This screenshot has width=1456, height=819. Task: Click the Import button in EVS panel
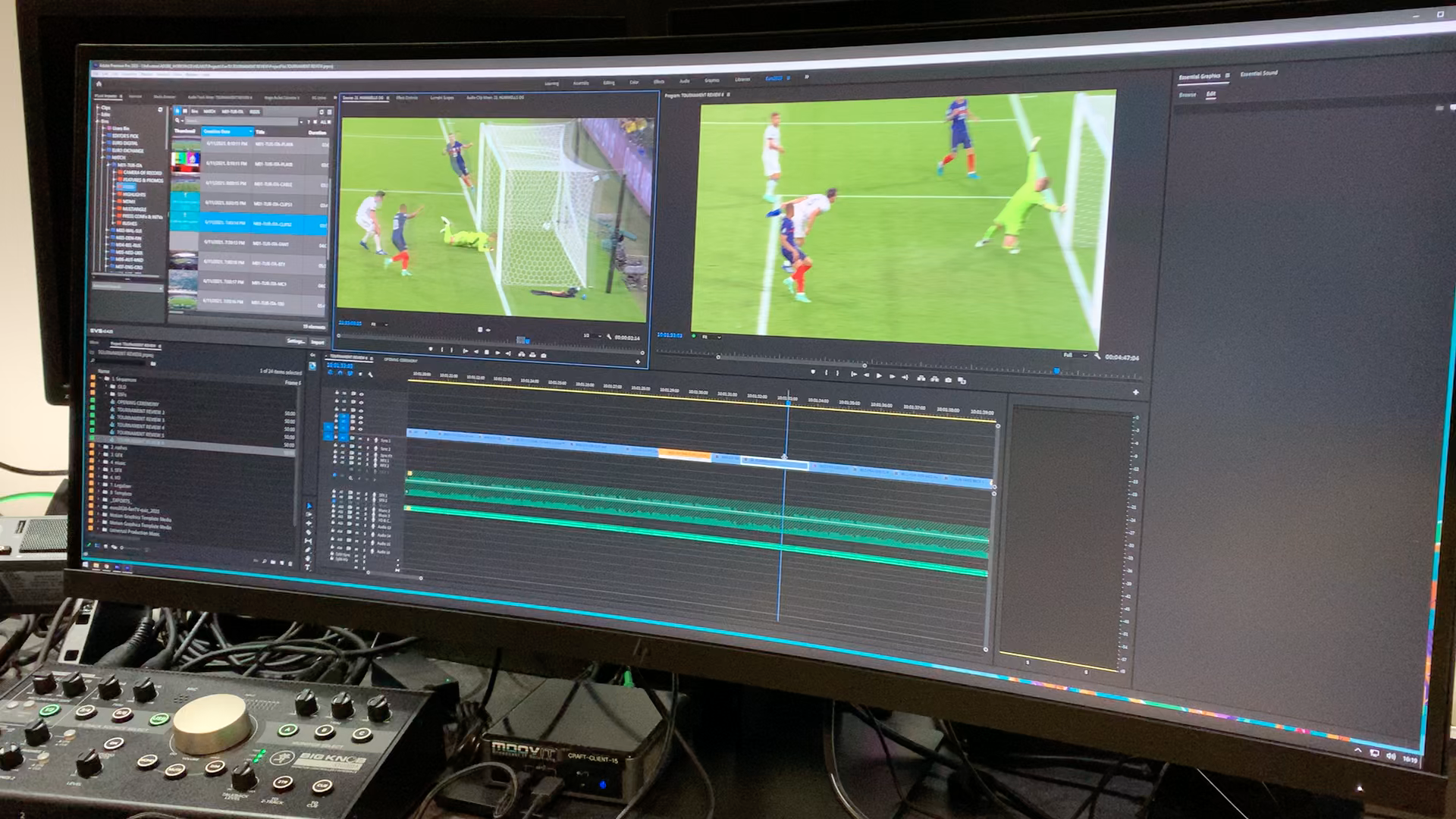[x=317, y=342]
